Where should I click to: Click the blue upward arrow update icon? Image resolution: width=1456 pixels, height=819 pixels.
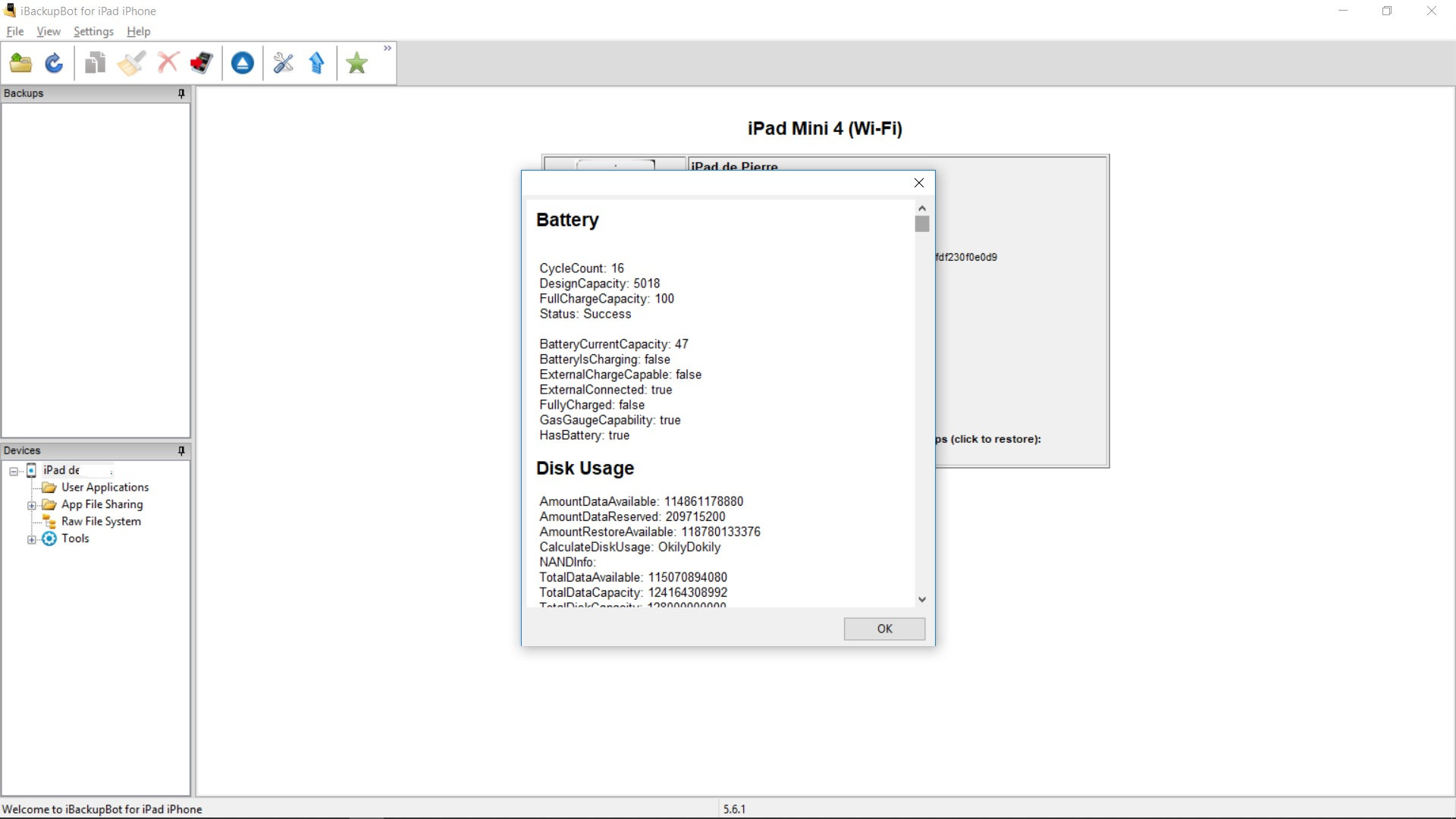tap(317, 63)
